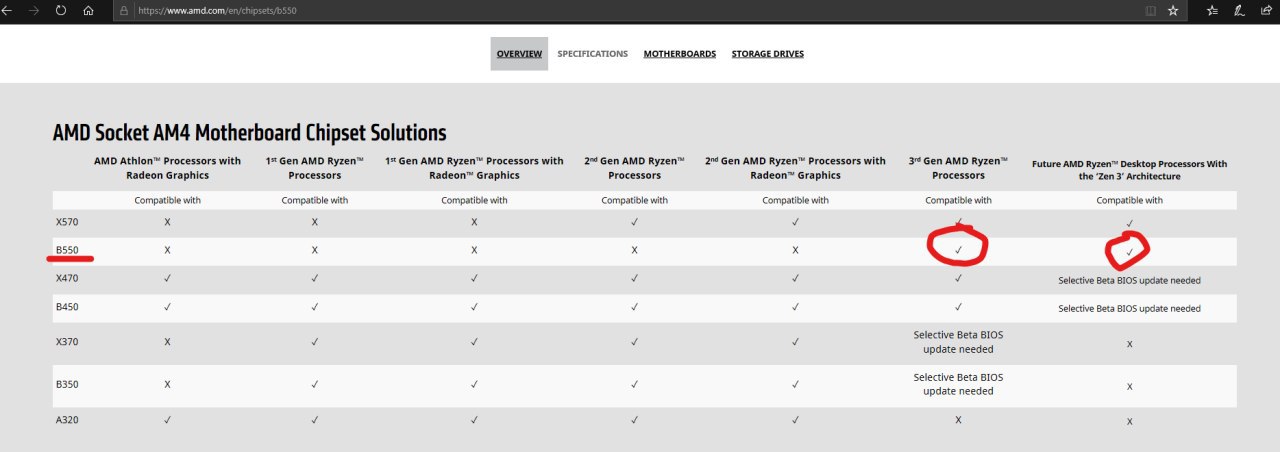1280x452 pixels.
Task: Open reading view for this page
Action: [x=1150, y=10]
